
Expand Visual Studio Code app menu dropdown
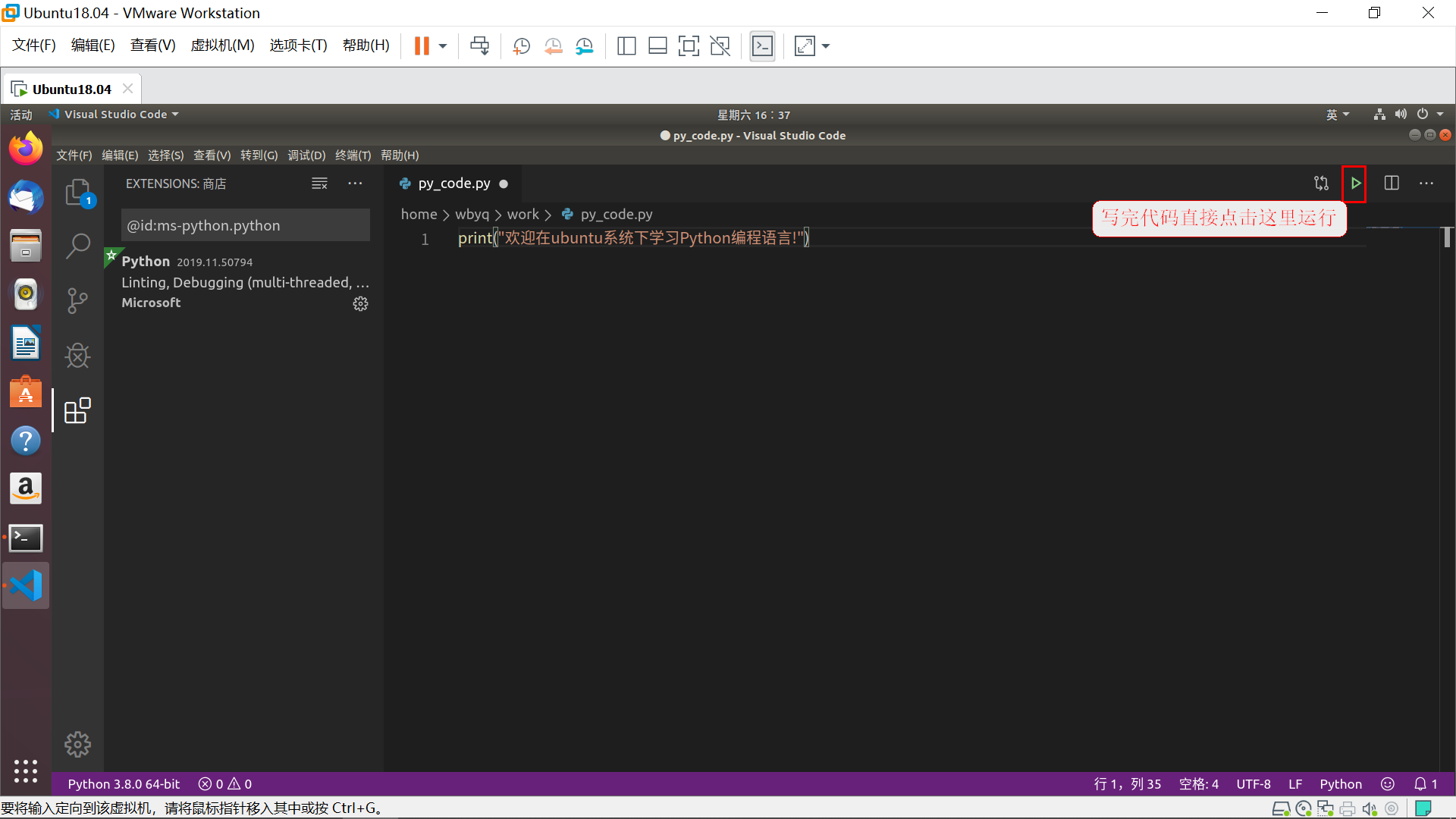pos(115,115)
